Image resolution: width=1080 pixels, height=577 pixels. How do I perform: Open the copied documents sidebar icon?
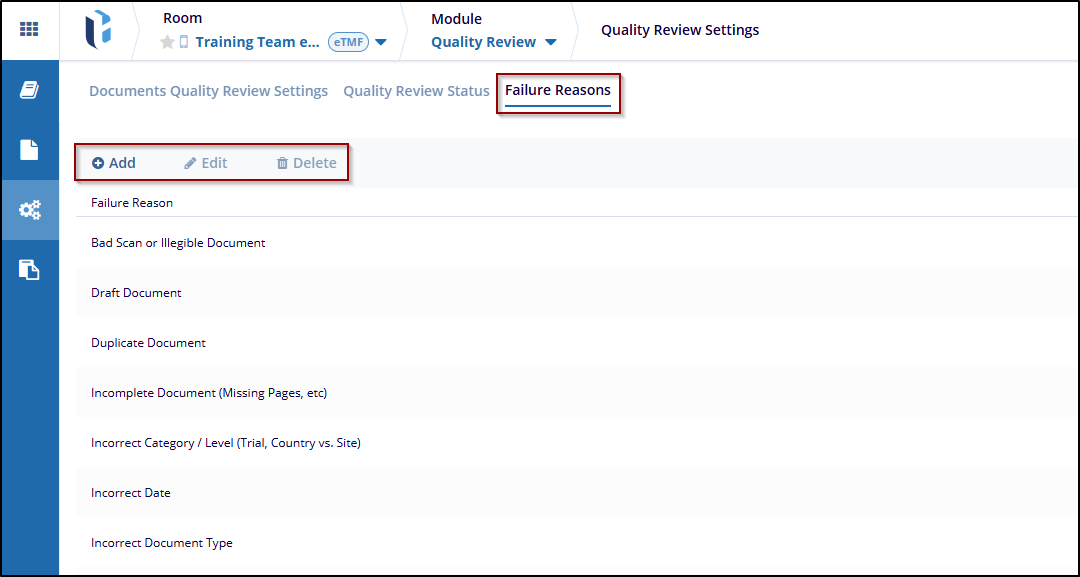tap(29, 270)
